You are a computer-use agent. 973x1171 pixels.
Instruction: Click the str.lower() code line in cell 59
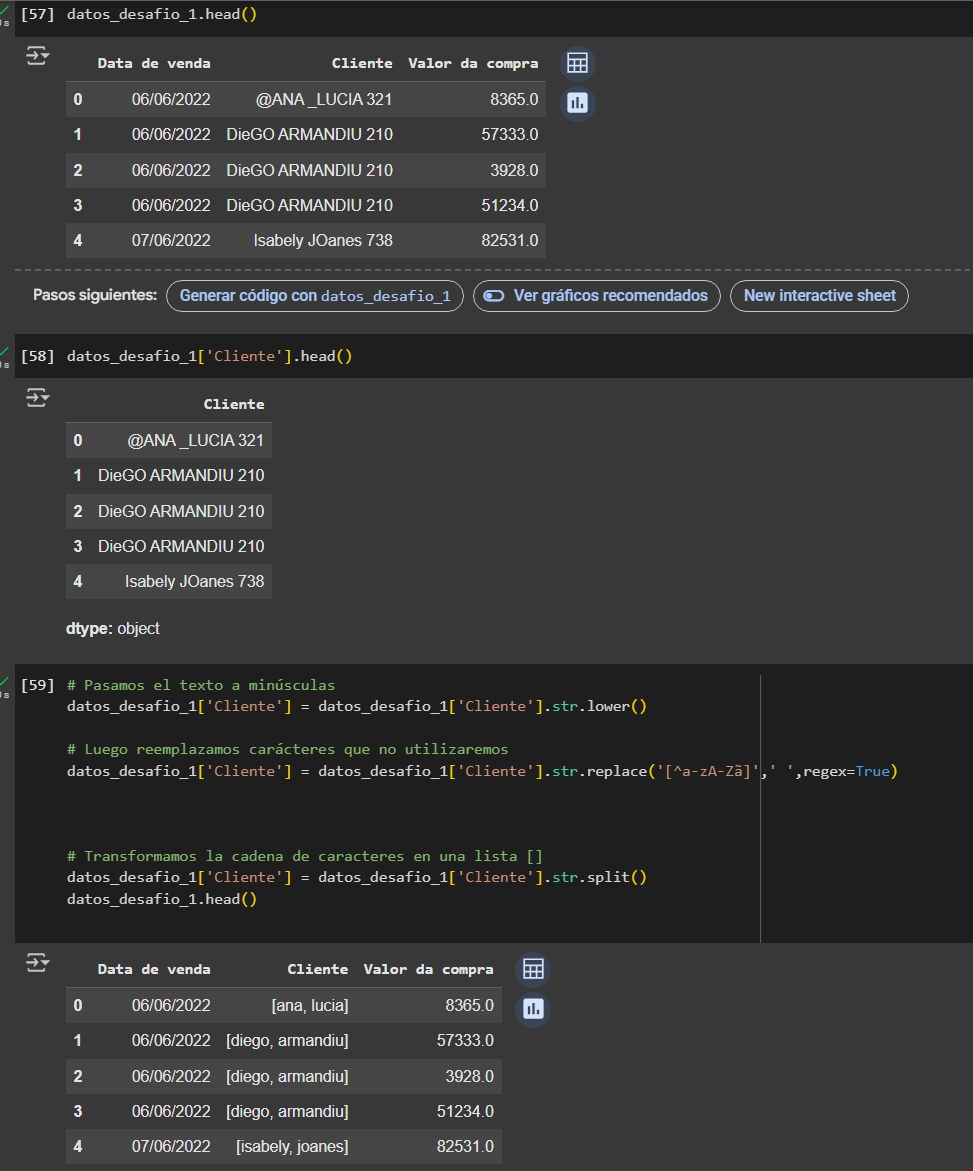pyautogui.click(x=357, y=706)
